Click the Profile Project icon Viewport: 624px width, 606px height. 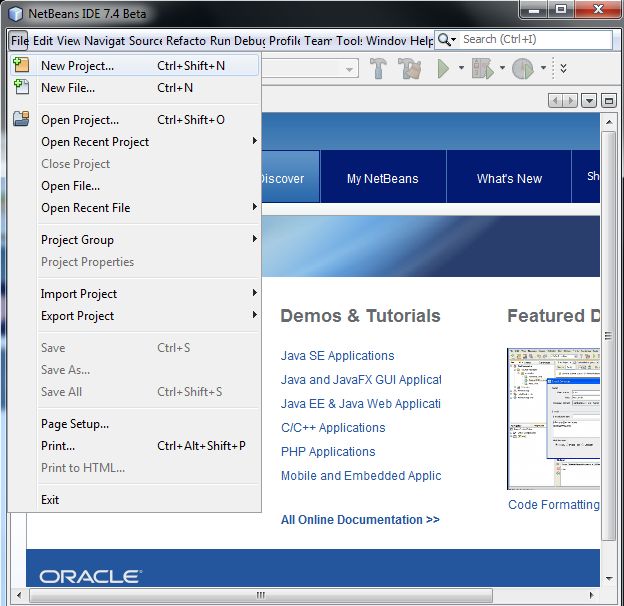point(522,68)
